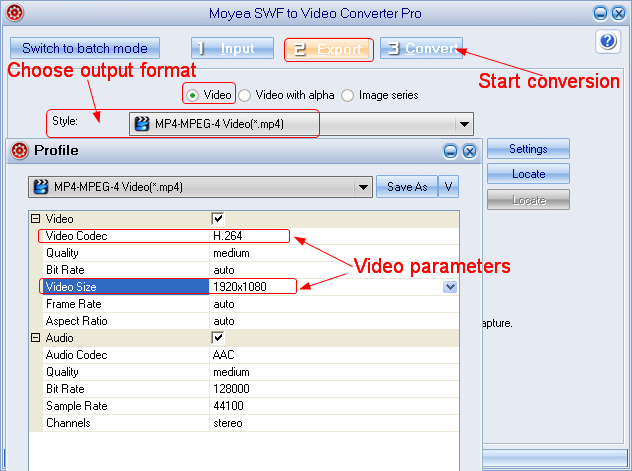Select the Channels row label
Image resolution: width=632 pixels, height=471 pixels.
[68, 423]
